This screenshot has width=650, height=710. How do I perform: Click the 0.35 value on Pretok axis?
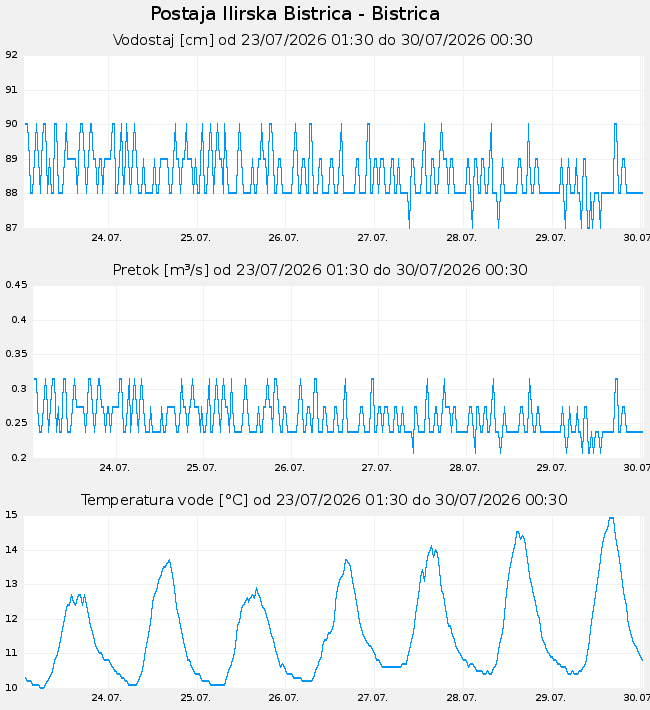[x=16, y=354]
